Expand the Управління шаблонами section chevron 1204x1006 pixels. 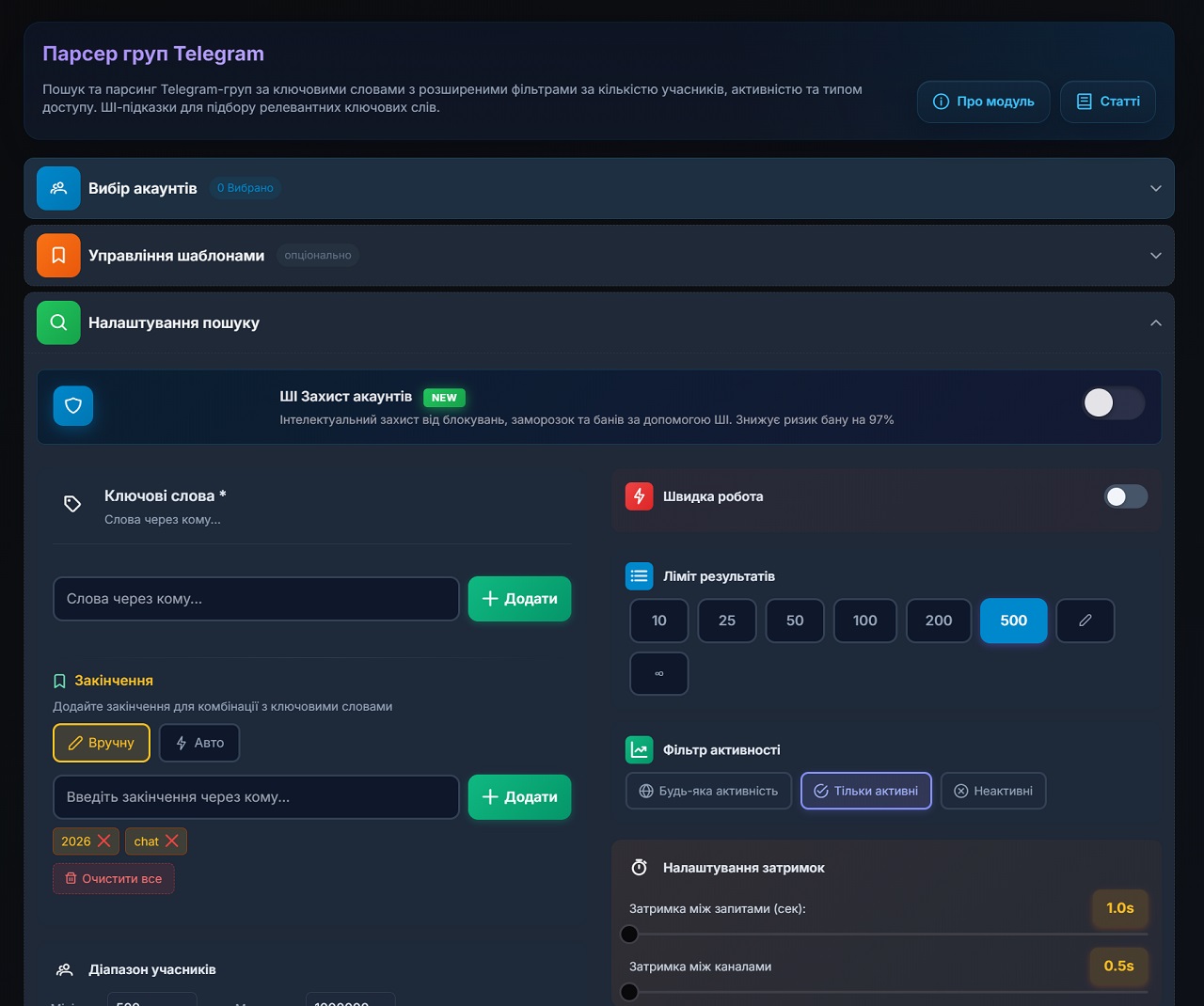(1156, 256)
